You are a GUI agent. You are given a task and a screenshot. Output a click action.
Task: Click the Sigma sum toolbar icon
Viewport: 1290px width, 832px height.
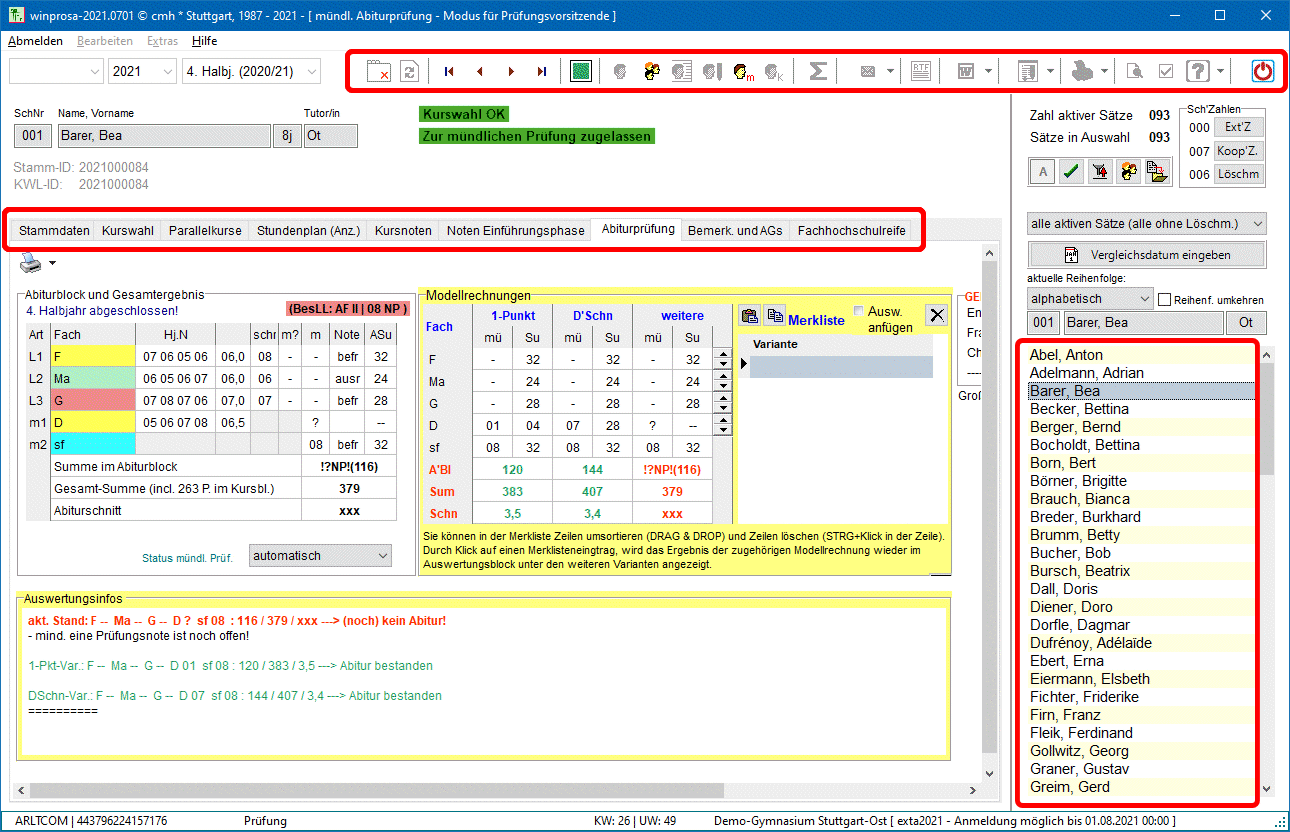(x=817, y=71)
